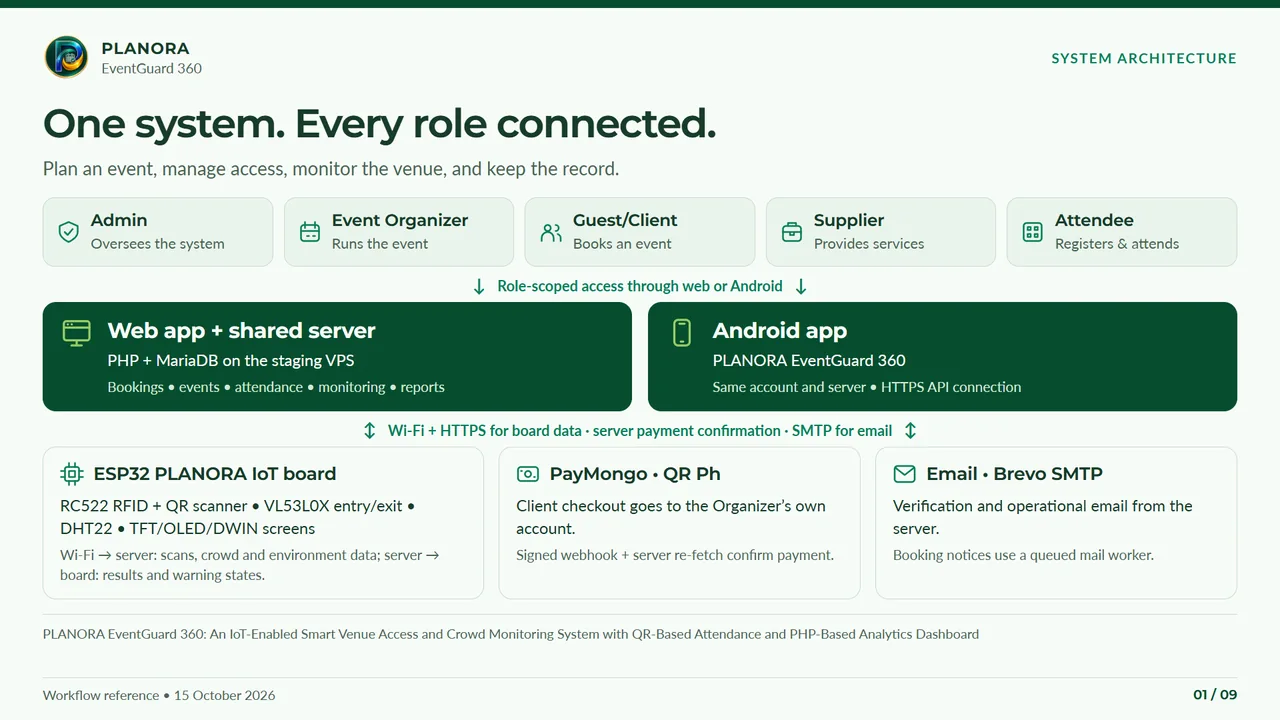Click the ESP32 chip icon
The width and height of the screenshot is (1280, 720).
tap(72, 474)
